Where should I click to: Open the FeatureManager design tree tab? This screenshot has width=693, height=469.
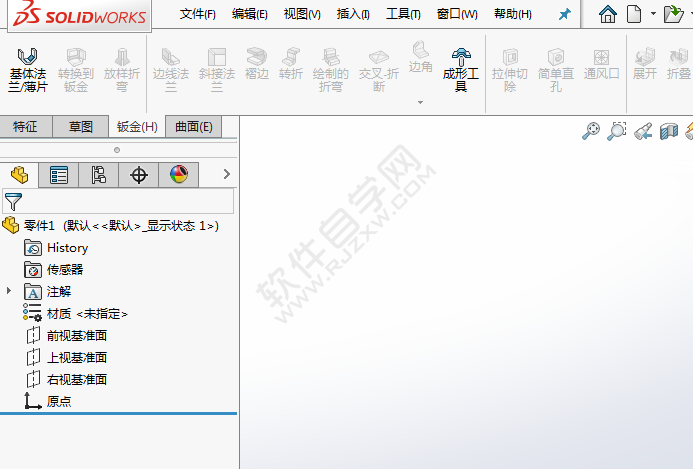point(19,175)
